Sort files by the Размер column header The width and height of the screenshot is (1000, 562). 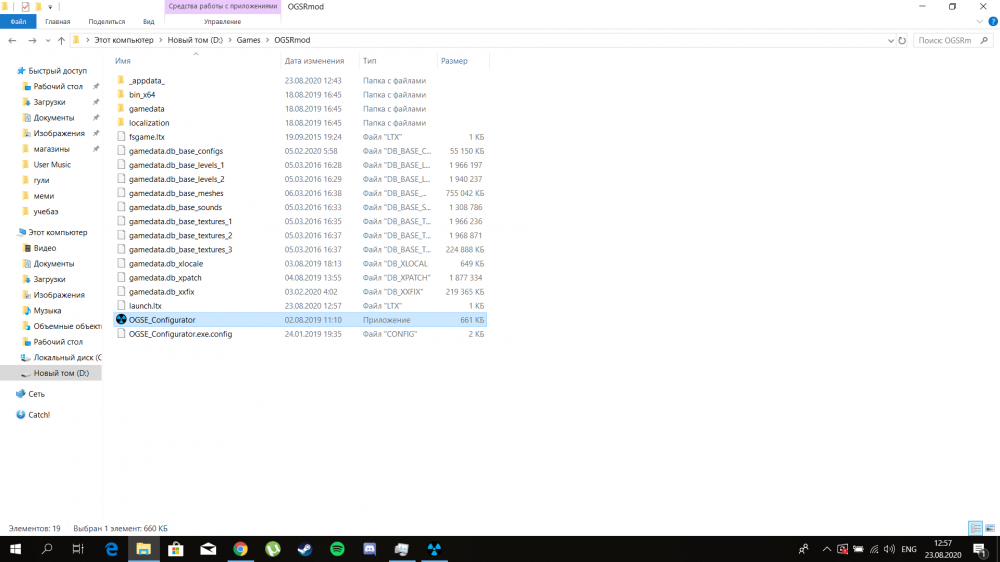click(x=454, y=61)
